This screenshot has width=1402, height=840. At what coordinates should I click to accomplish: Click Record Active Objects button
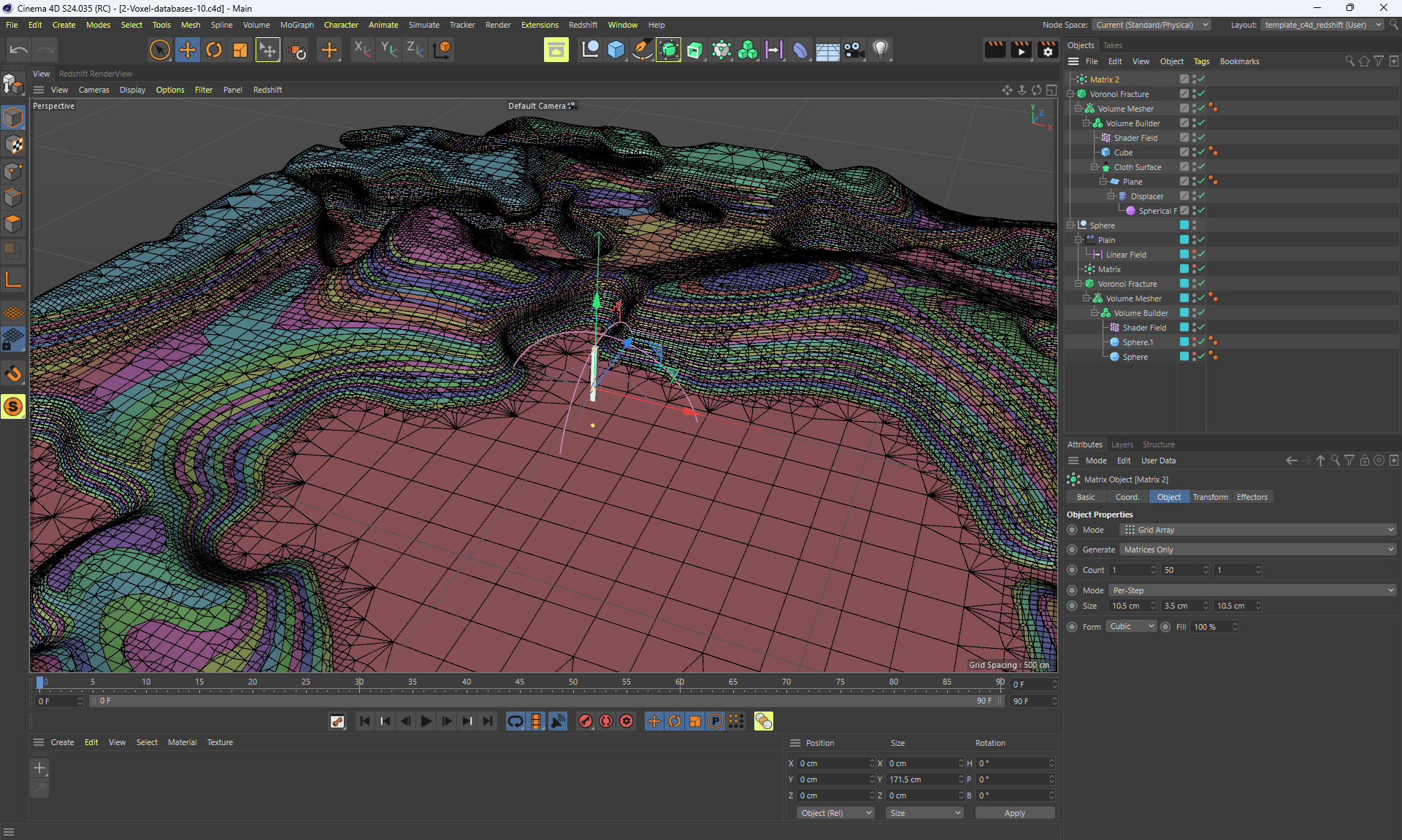coord(586,721)
